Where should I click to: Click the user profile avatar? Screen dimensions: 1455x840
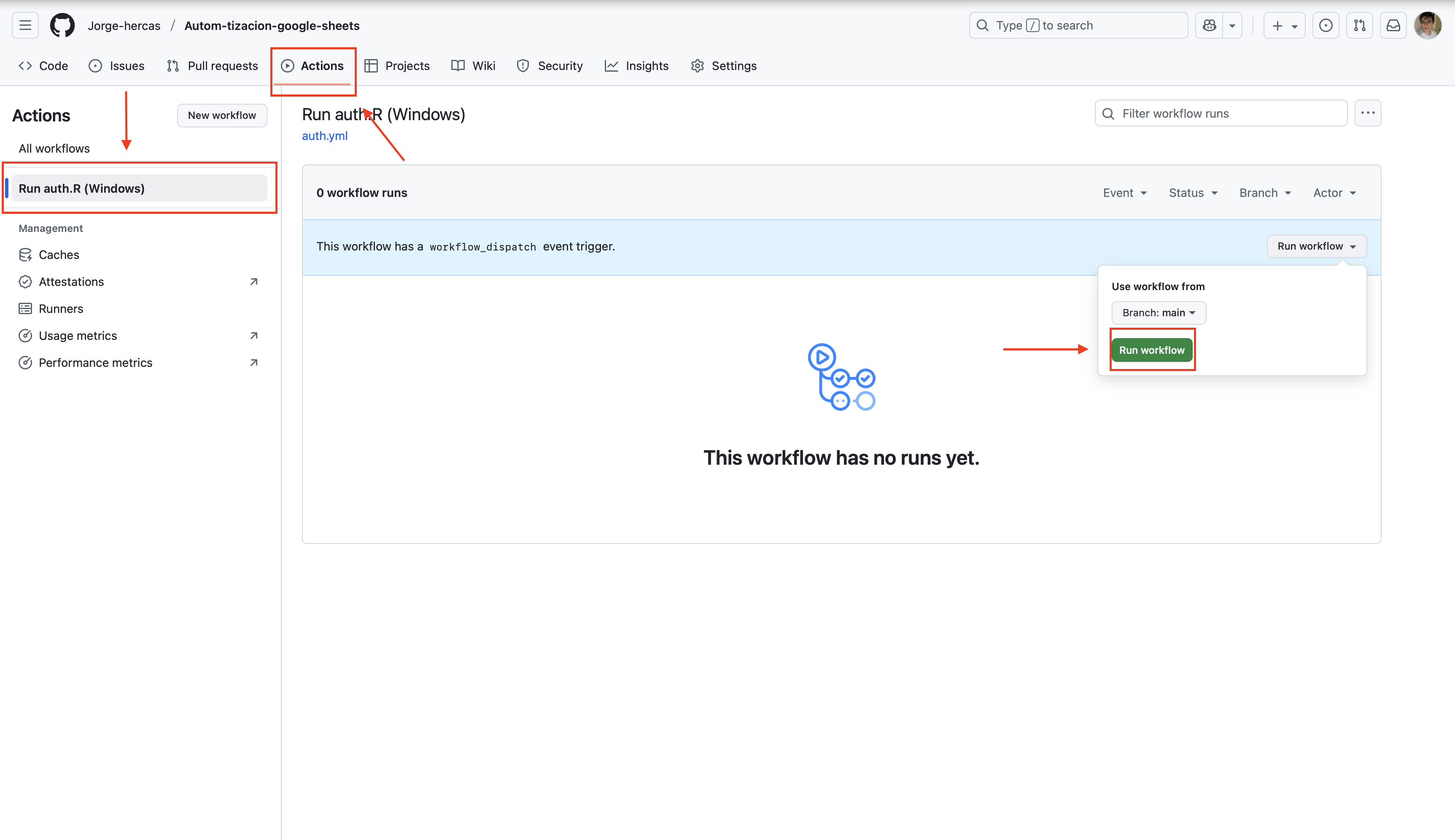coord(1427,25)
